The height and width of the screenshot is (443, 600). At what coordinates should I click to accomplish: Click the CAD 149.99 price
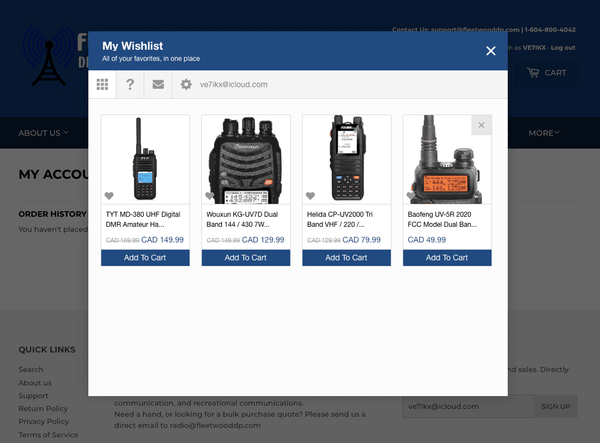point(162,240)
